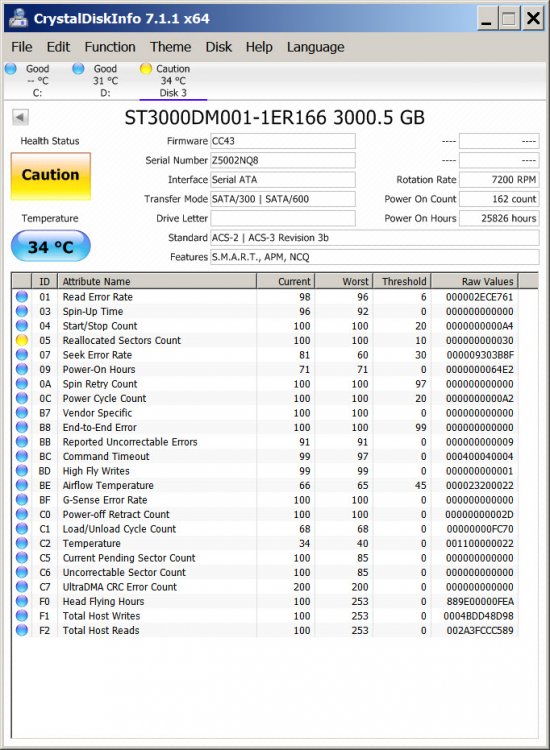Click the Attribute Name column header
The height and width of the screenshot is (750, 550).
(x=157, y=281)
